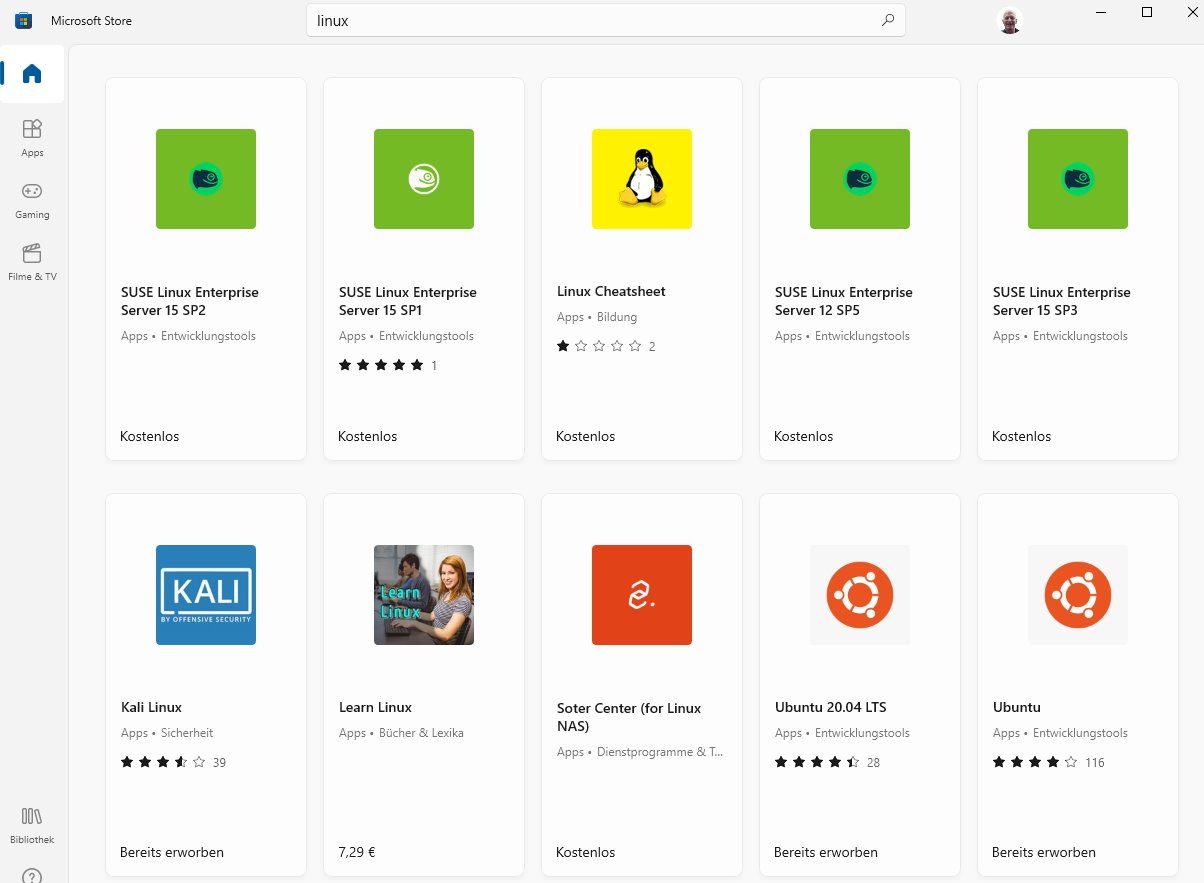Open the Help question mark icon
Screen dimensions: 1204x883
click(x=32, y=876)
